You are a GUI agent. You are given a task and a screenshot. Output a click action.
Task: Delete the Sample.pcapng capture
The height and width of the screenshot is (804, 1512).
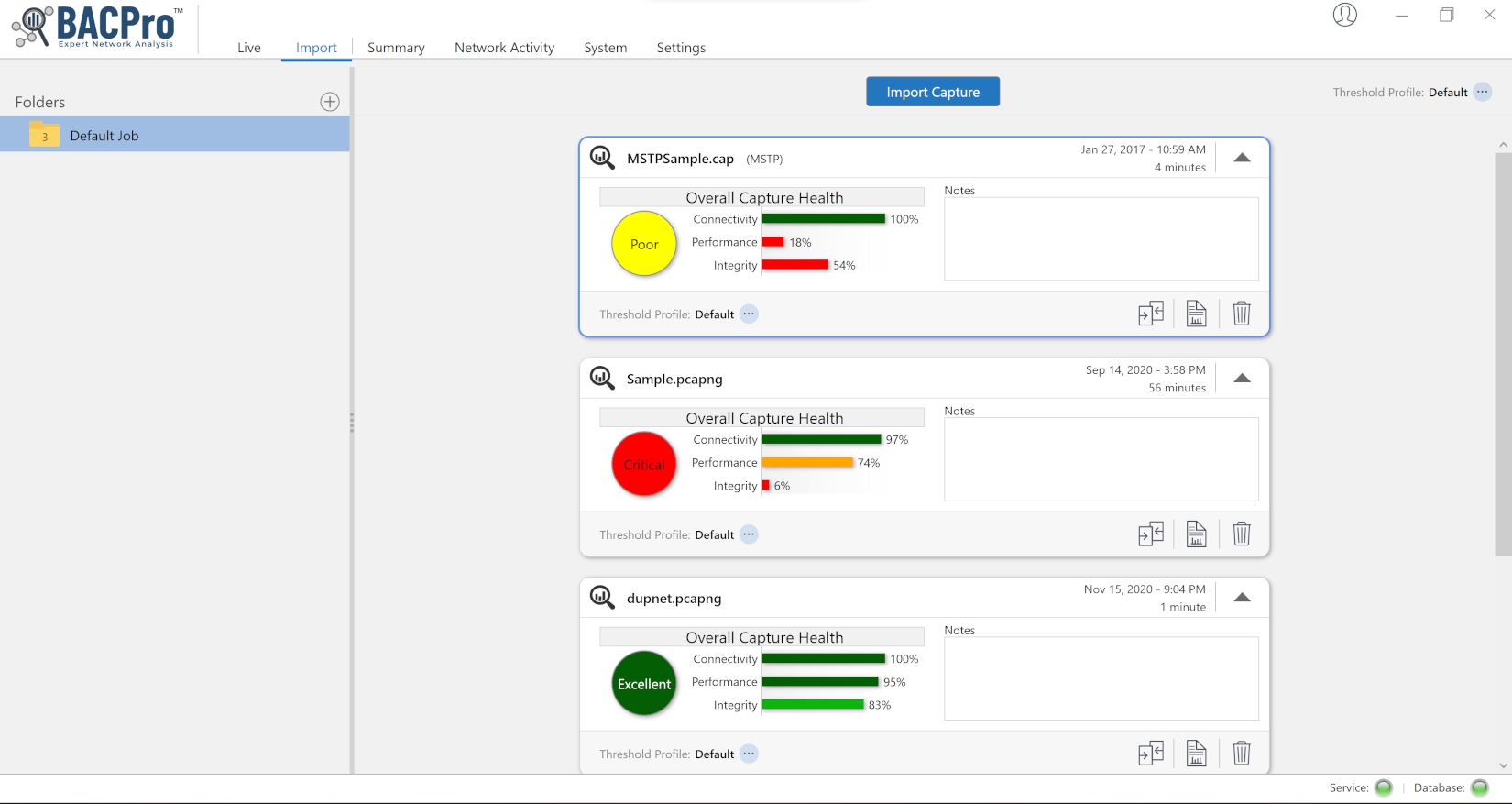click(1242, 534)
